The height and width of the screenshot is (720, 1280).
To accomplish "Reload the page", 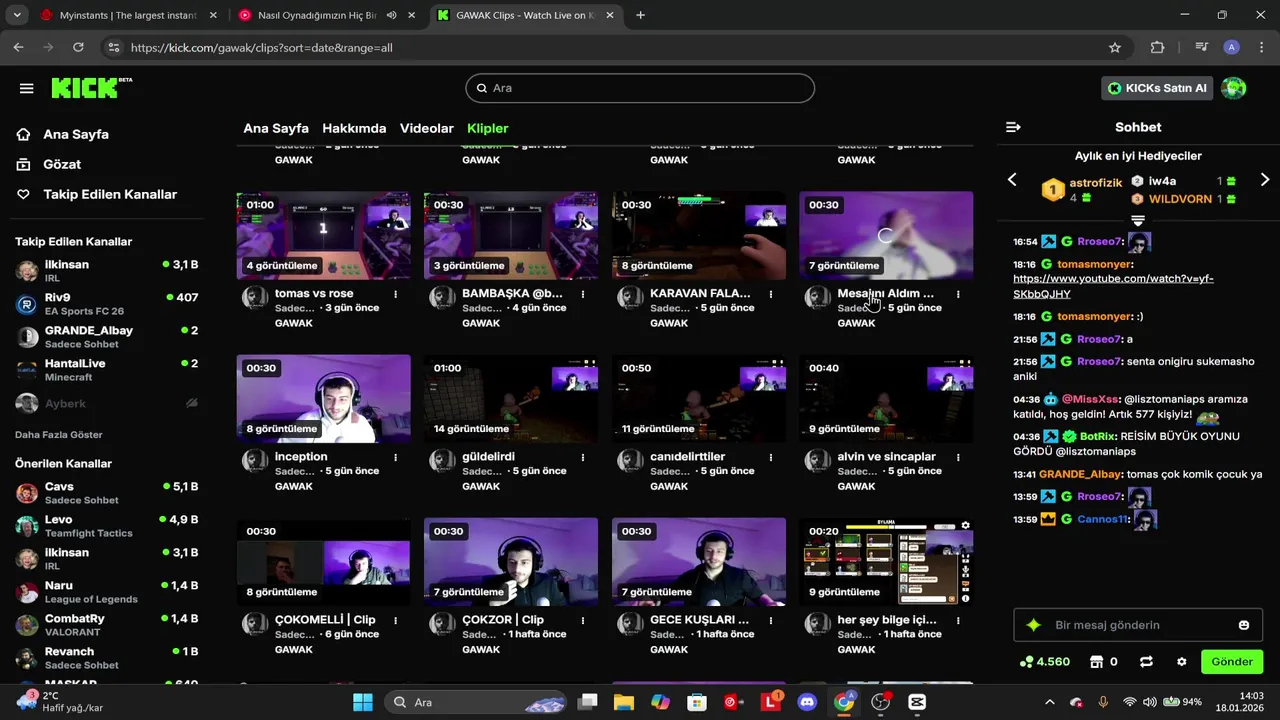I will tap(78, 47).
